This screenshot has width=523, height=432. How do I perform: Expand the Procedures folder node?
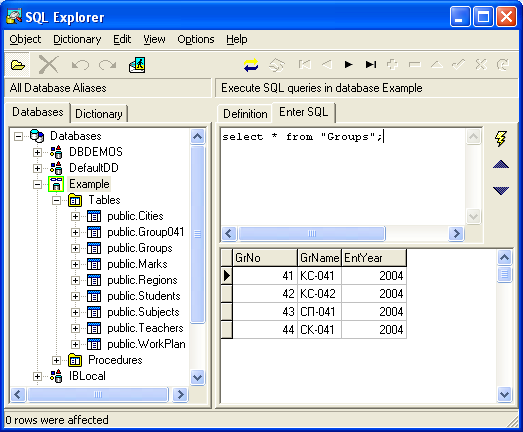56,360
